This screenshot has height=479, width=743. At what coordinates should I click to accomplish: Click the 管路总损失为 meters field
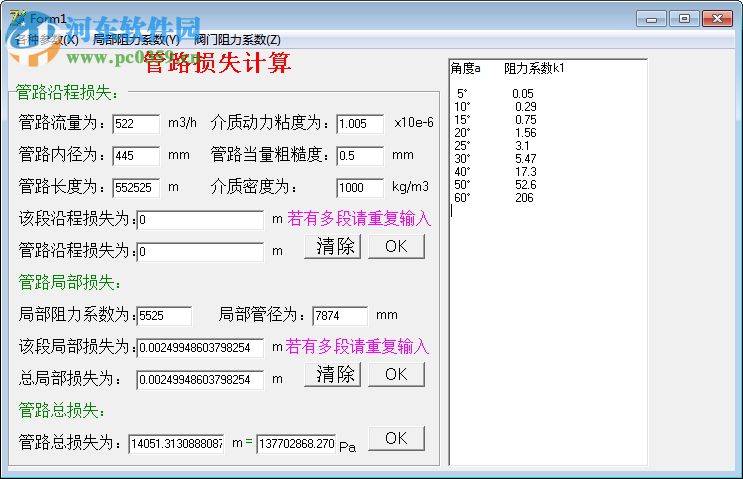click(176, 444)
